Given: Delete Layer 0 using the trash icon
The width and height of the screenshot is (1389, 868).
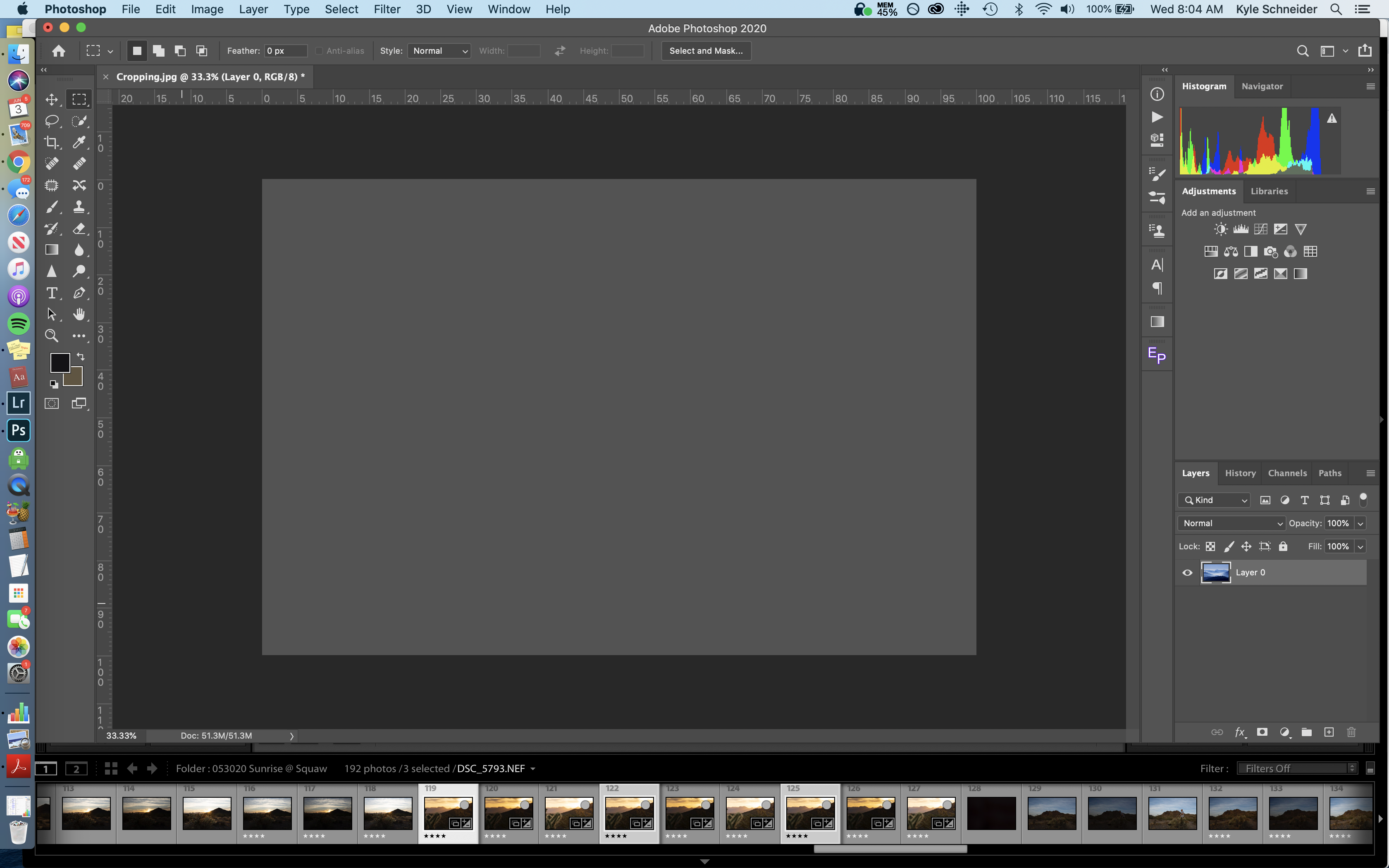Looking at the screenshot, I should [1352, 732].
